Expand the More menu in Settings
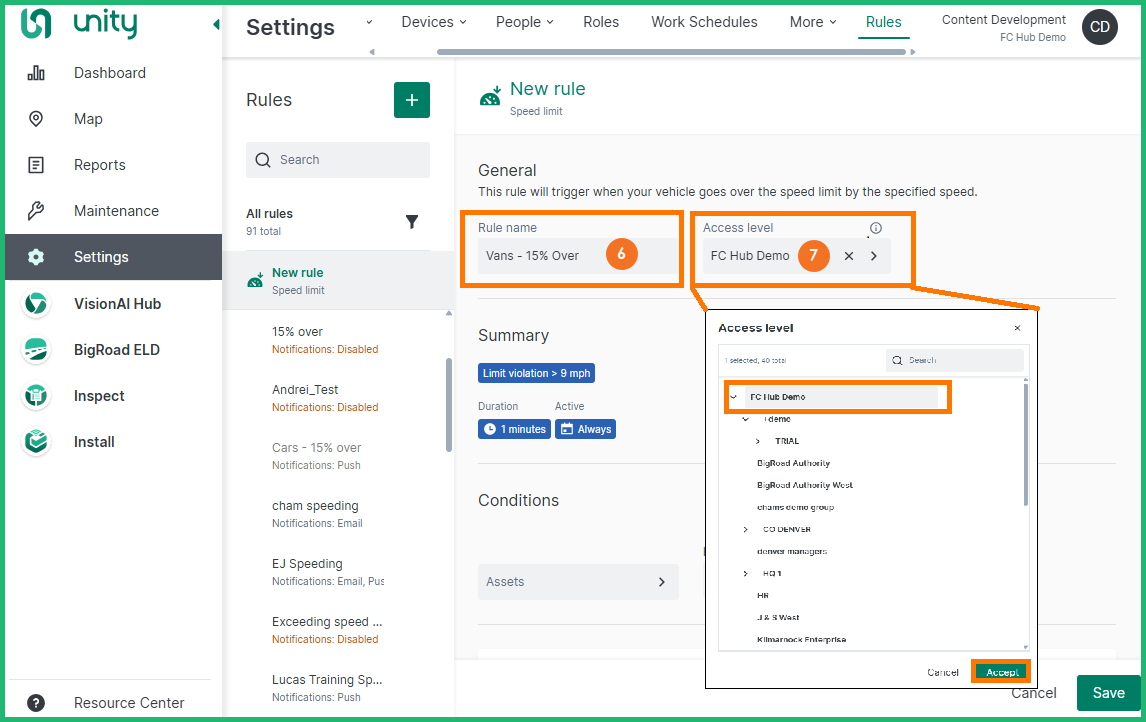The height and width of the screenshot is (722, 1146). [x=812, y=22]
